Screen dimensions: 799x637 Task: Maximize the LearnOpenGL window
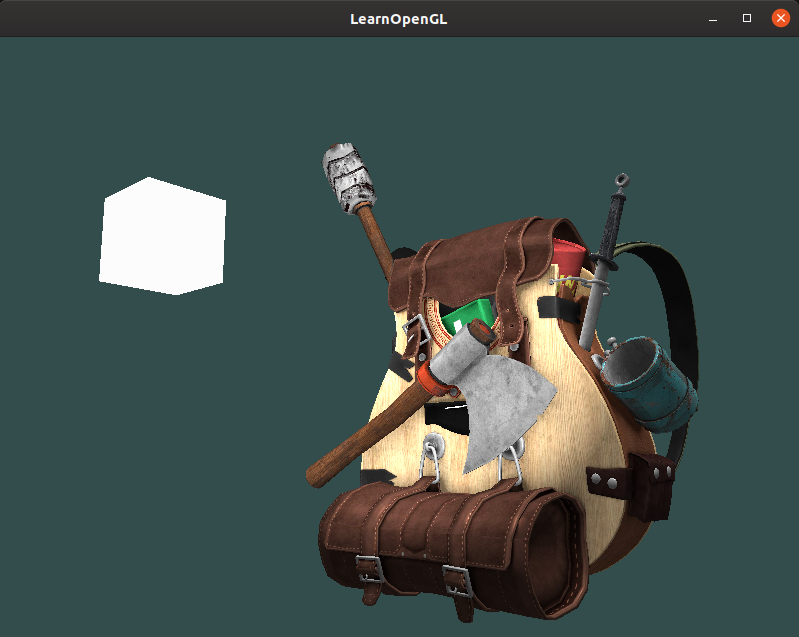tap(747, 18)
